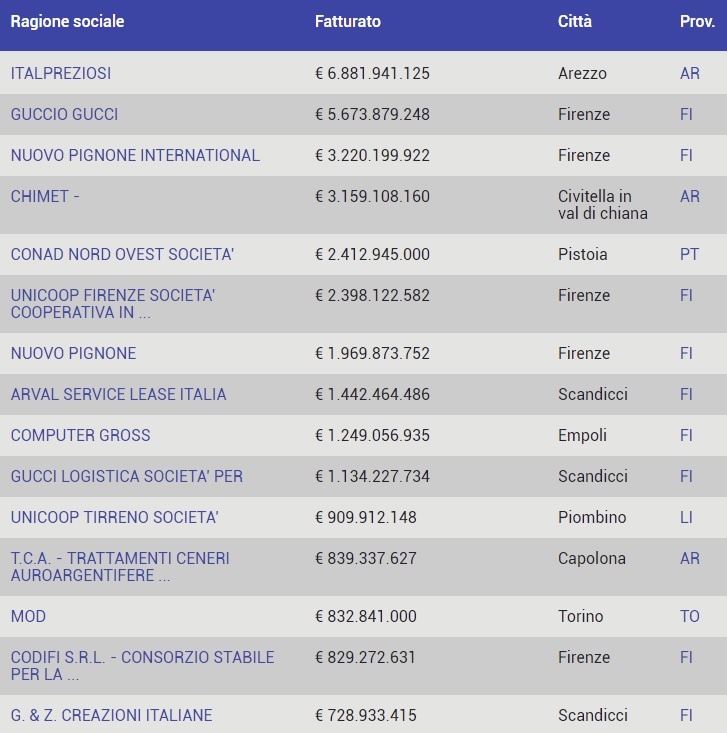Viewport: 727px width, 733px height.
Task: Click the LI province link for Piombino
Action: (686, 517)
